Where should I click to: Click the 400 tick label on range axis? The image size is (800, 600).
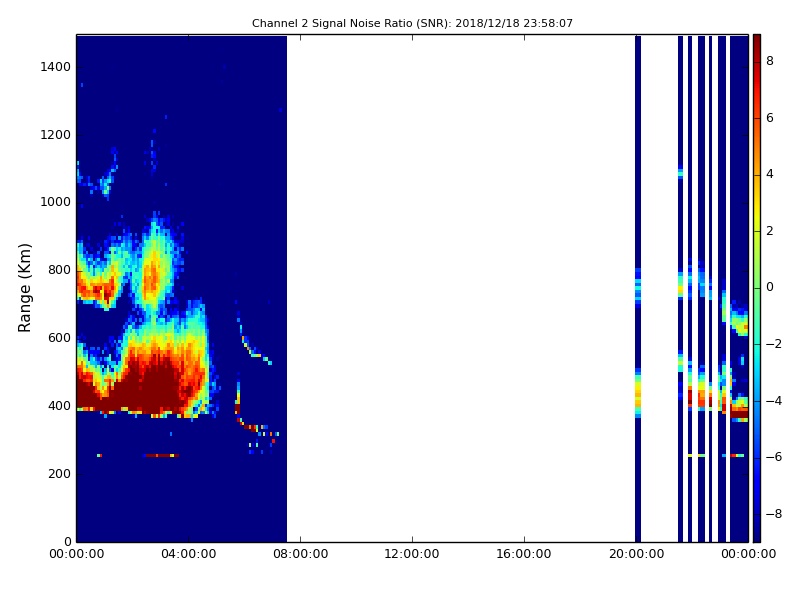pos(60,406)
